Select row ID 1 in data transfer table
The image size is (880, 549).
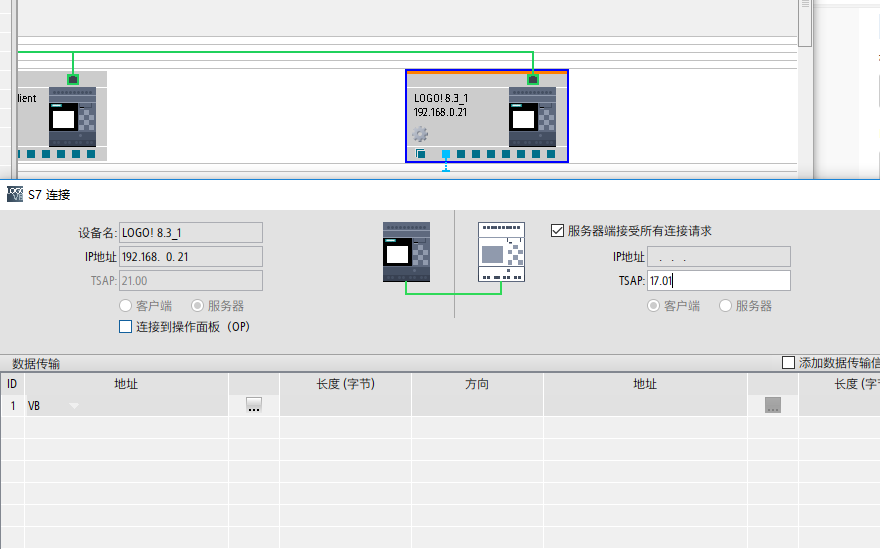point(12,405)
